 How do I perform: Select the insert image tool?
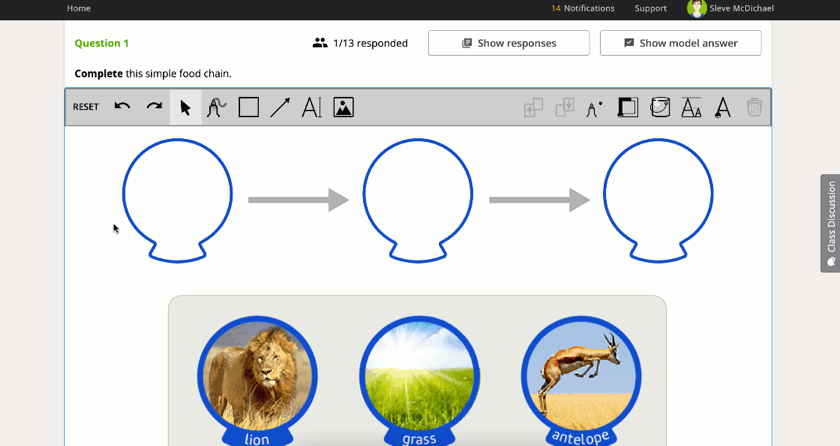(343, 108)
